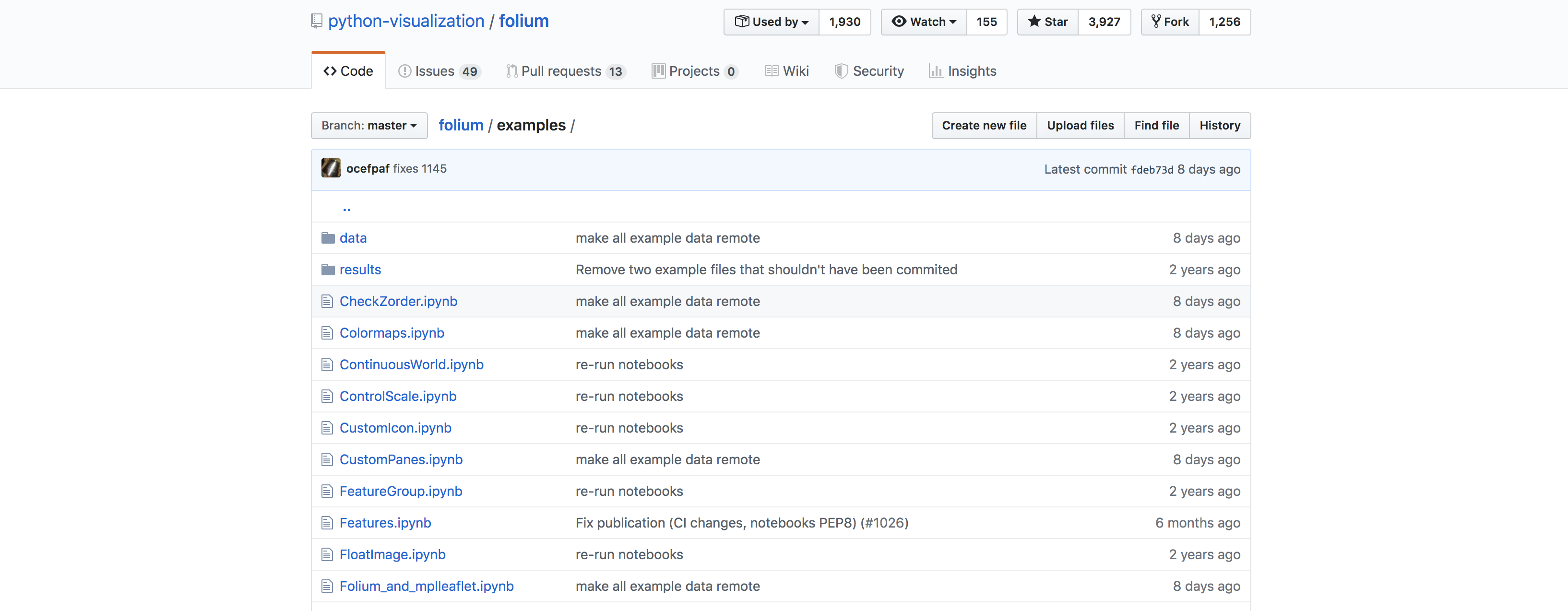Screen dimensions: 1568x611
Task: Open 're-run notebooks' commit for ContinuousWorld.ipynb
Action: [x=630, y=364]
